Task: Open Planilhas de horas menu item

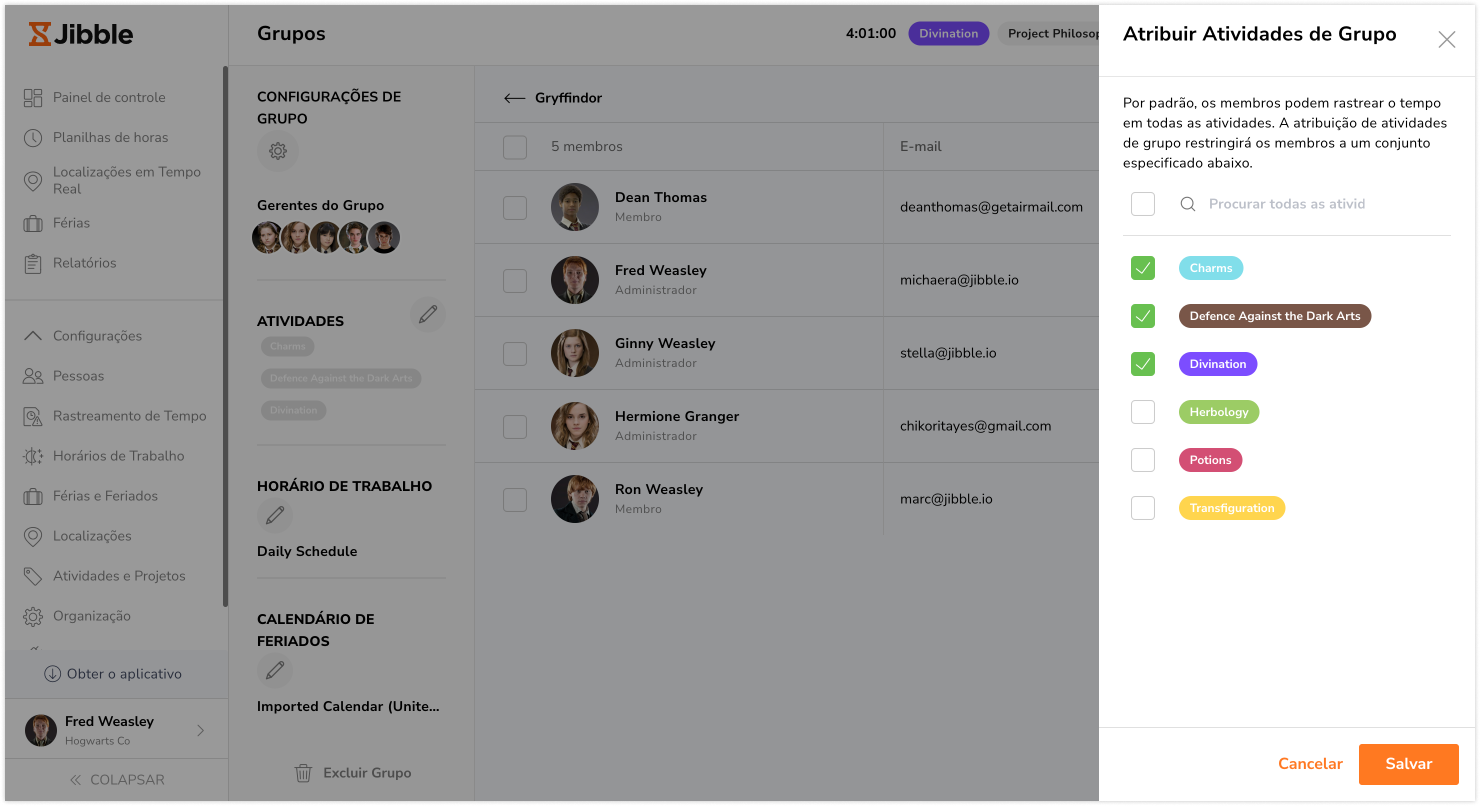Action: [110, 137]
